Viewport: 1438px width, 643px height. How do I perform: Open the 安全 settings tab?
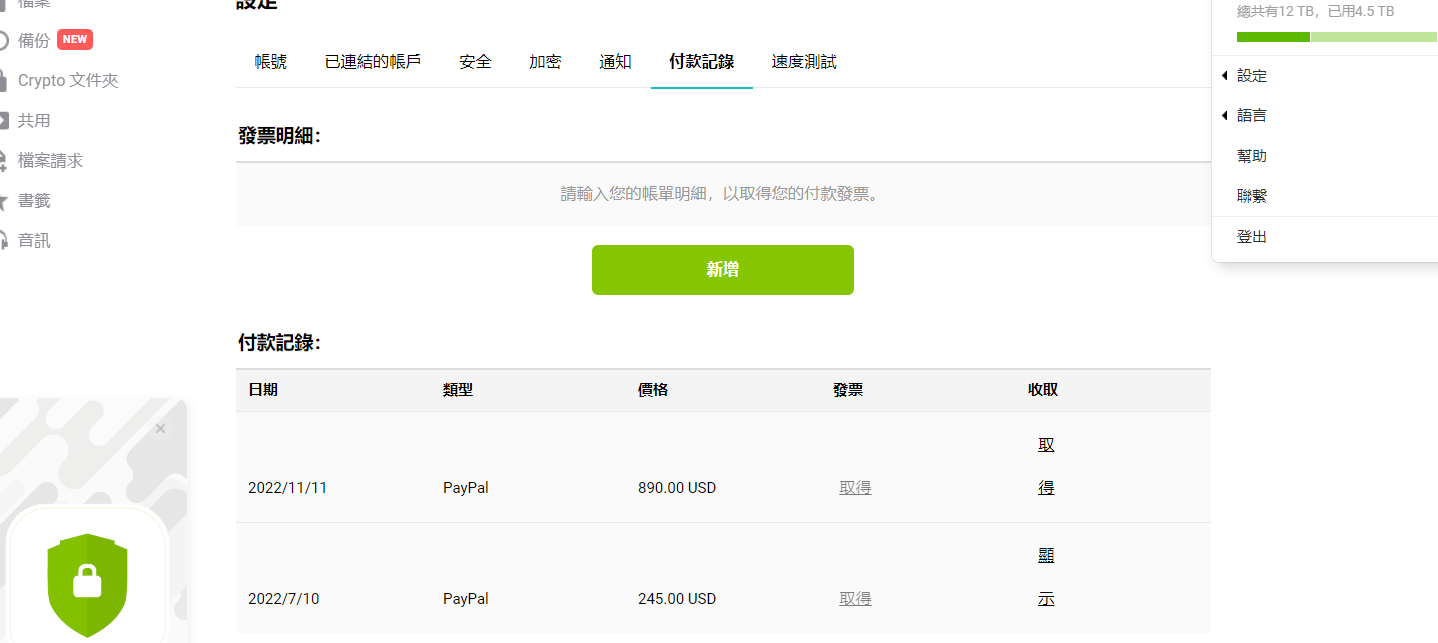475,62
